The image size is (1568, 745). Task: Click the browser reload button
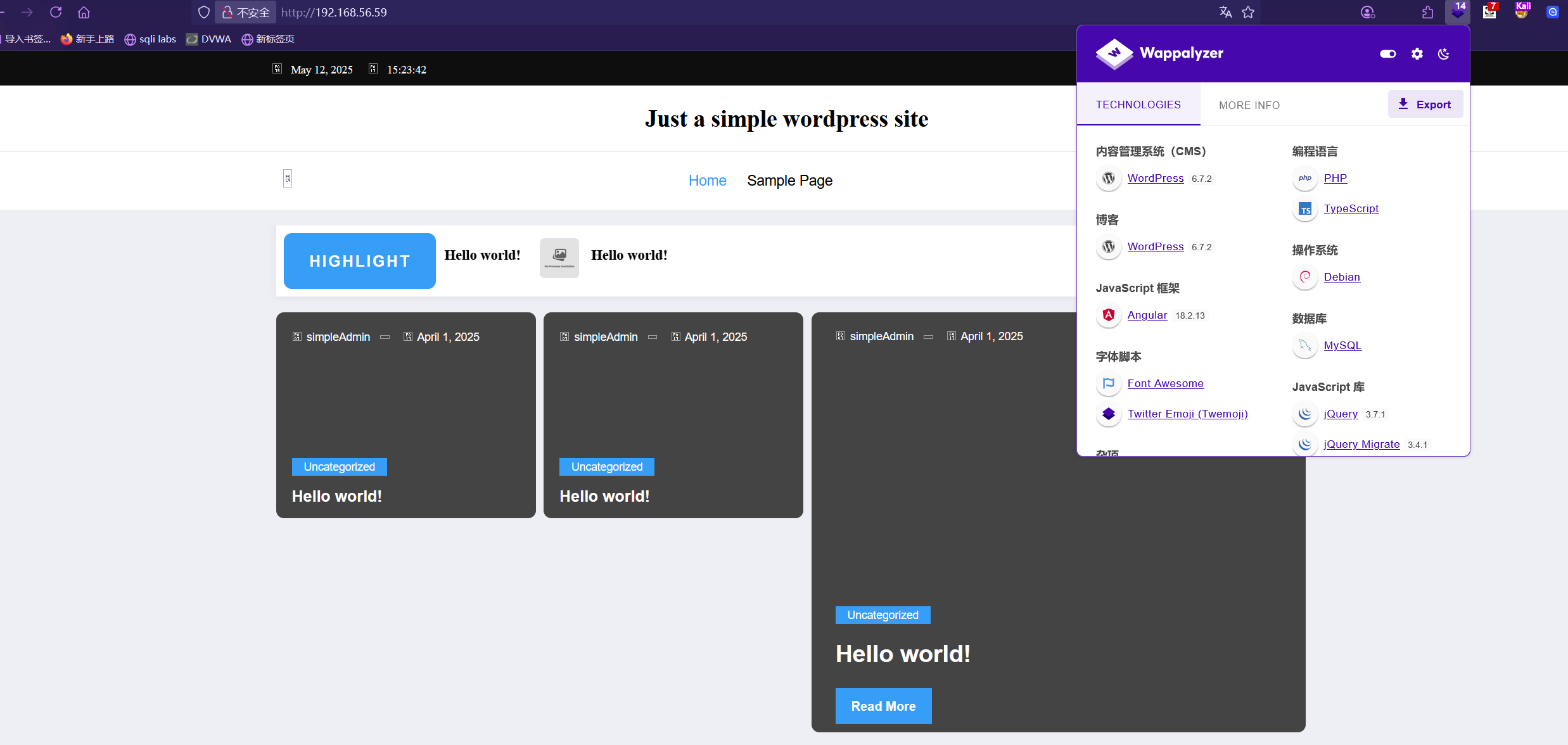56,12
